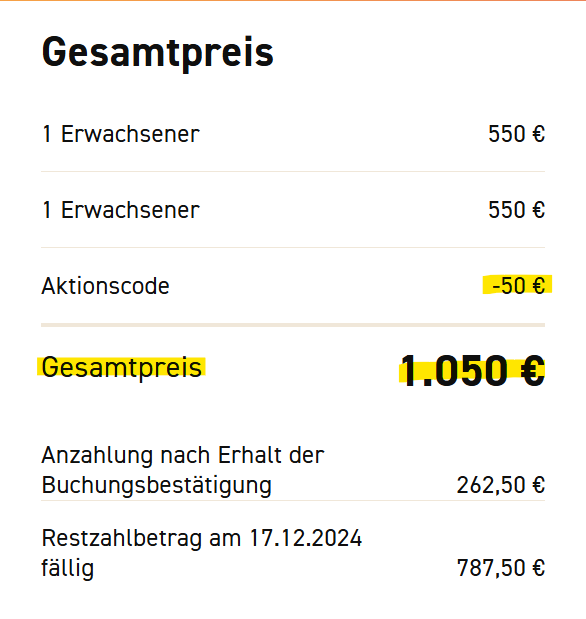The height and width of the screenshot is (619, 586).
Task: Select the first 1 Erwachsener label
Action: point(120,134)
